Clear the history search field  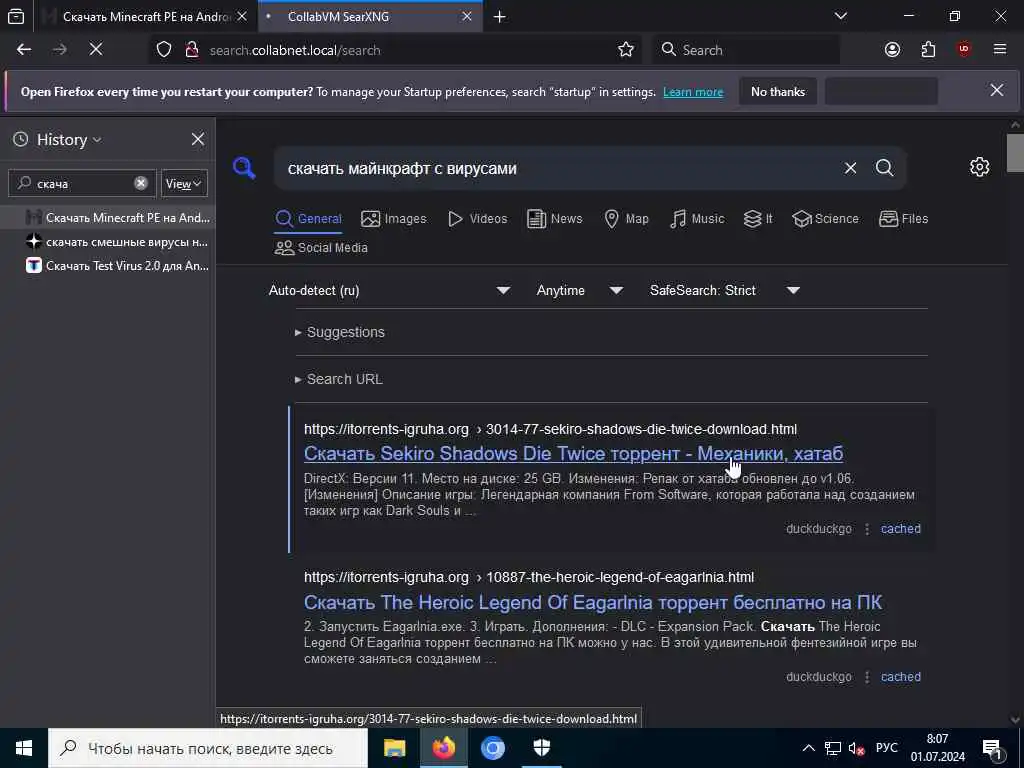tap(140, 184)
